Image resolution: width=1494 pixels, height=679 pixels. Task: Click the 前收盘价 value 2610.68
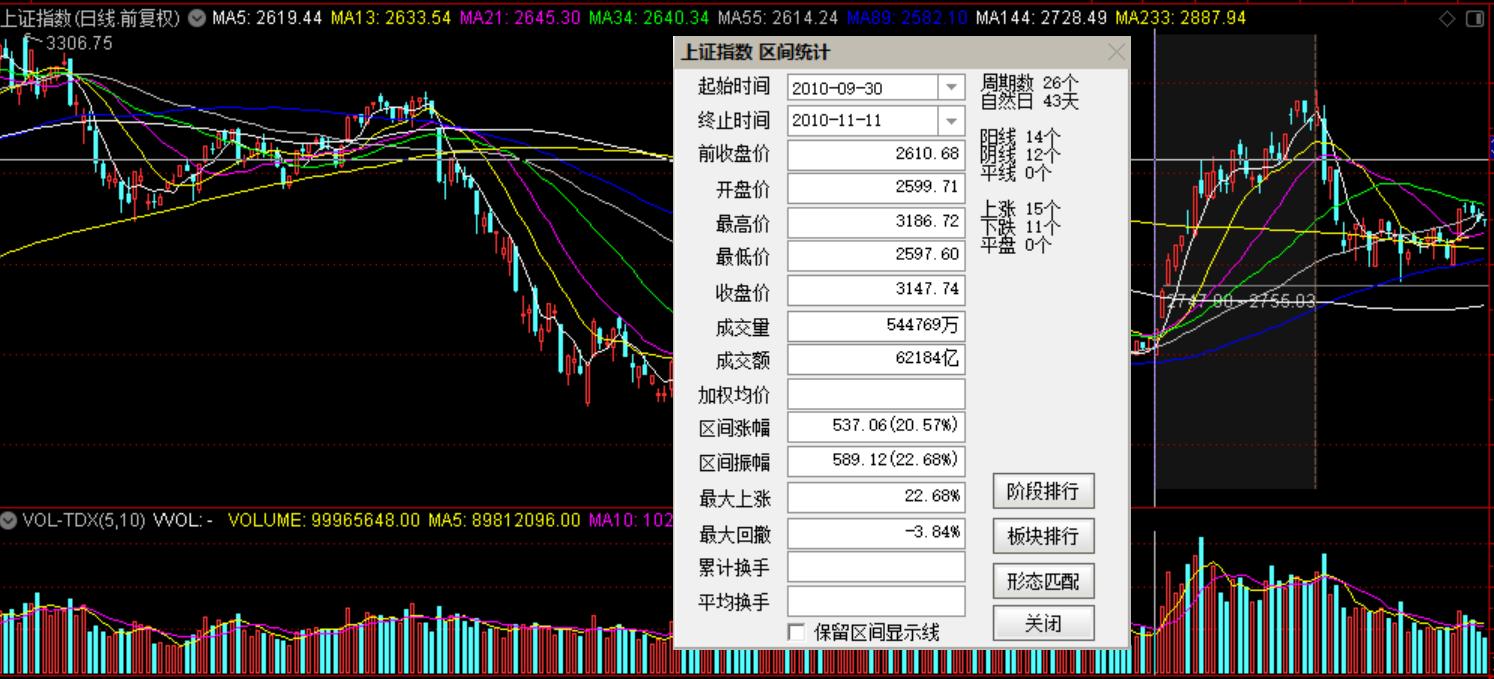(x=876, y=155)
